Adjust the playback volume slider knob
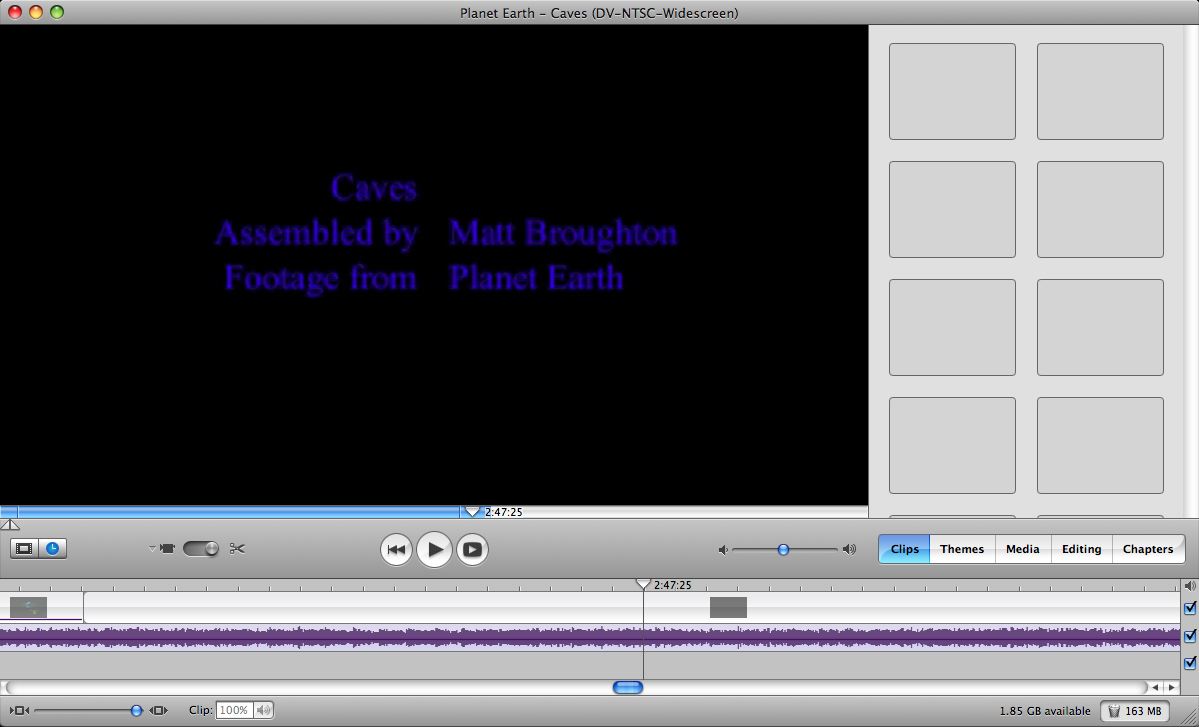The width and height of the screenshot is (1199, 727). click(783, 550)
